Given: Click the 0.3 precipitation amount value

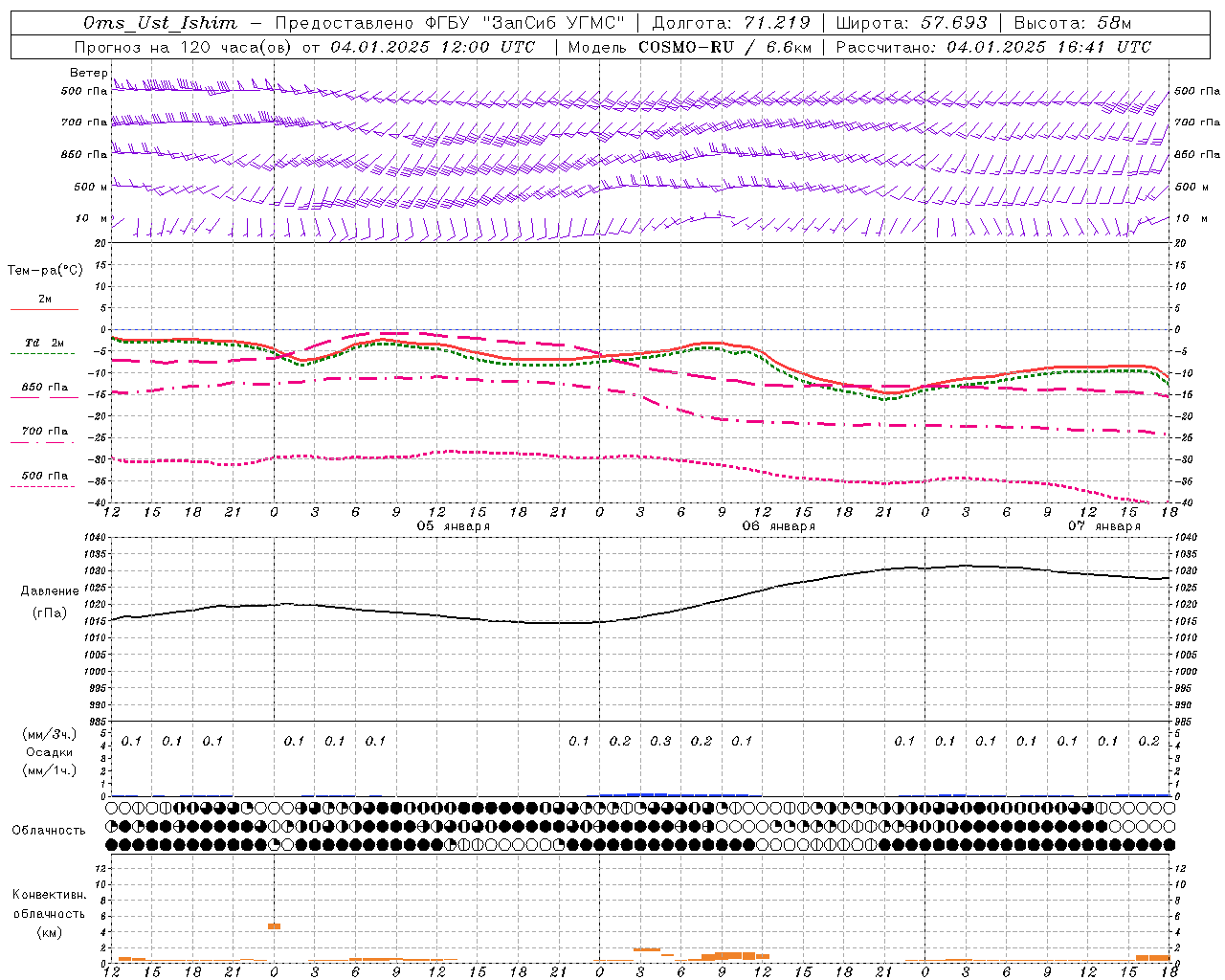Looking at the screenshot, I should pos(660,742).
